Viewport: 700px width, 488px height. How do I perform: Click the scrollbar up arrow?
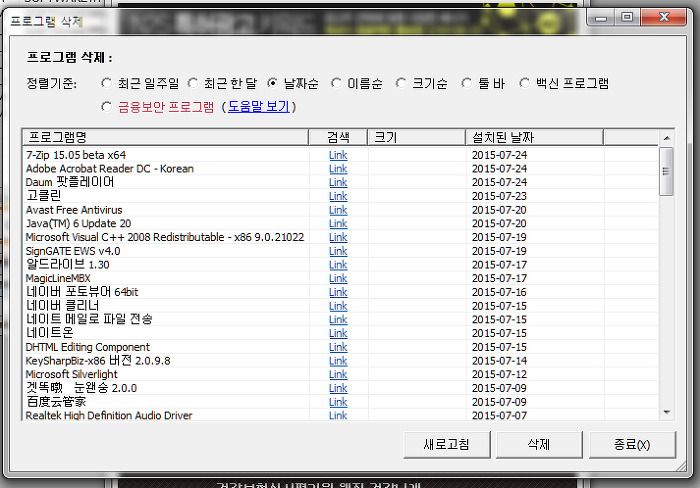(667, 138)
